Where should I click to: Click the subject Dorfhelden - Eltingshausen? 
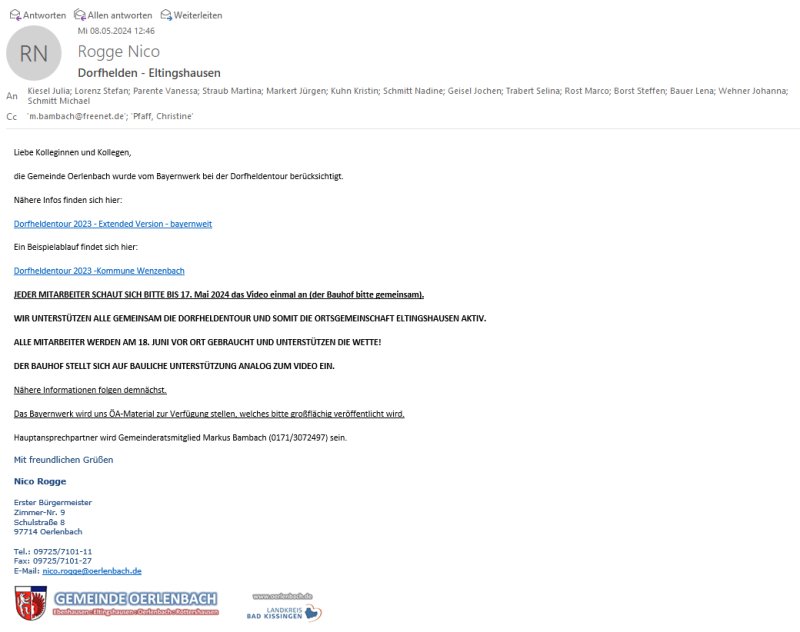[x=149, y=73]
